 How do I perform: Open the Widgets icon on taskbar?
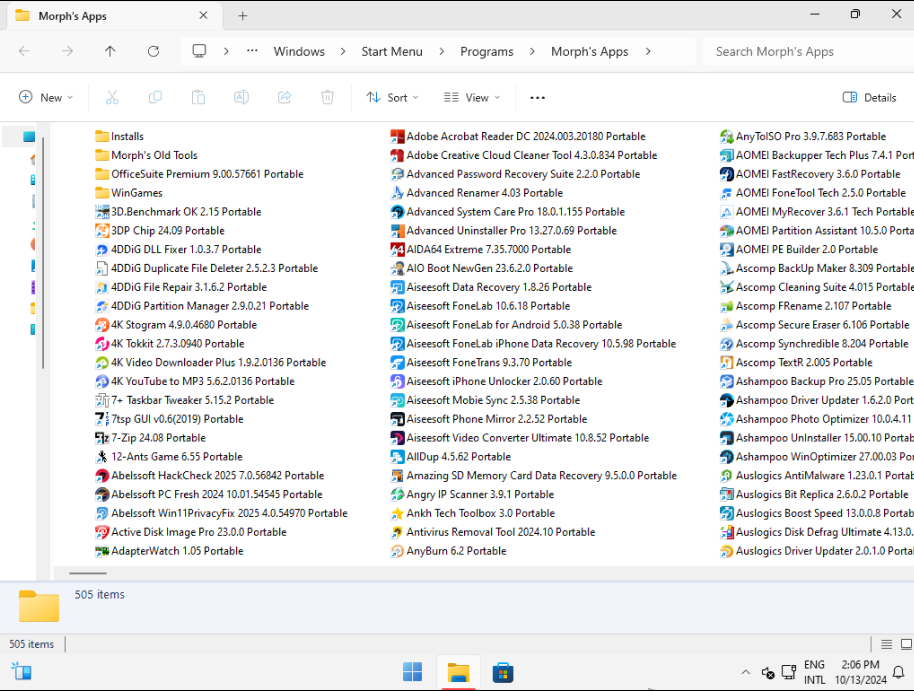click(x=22, y=672)
